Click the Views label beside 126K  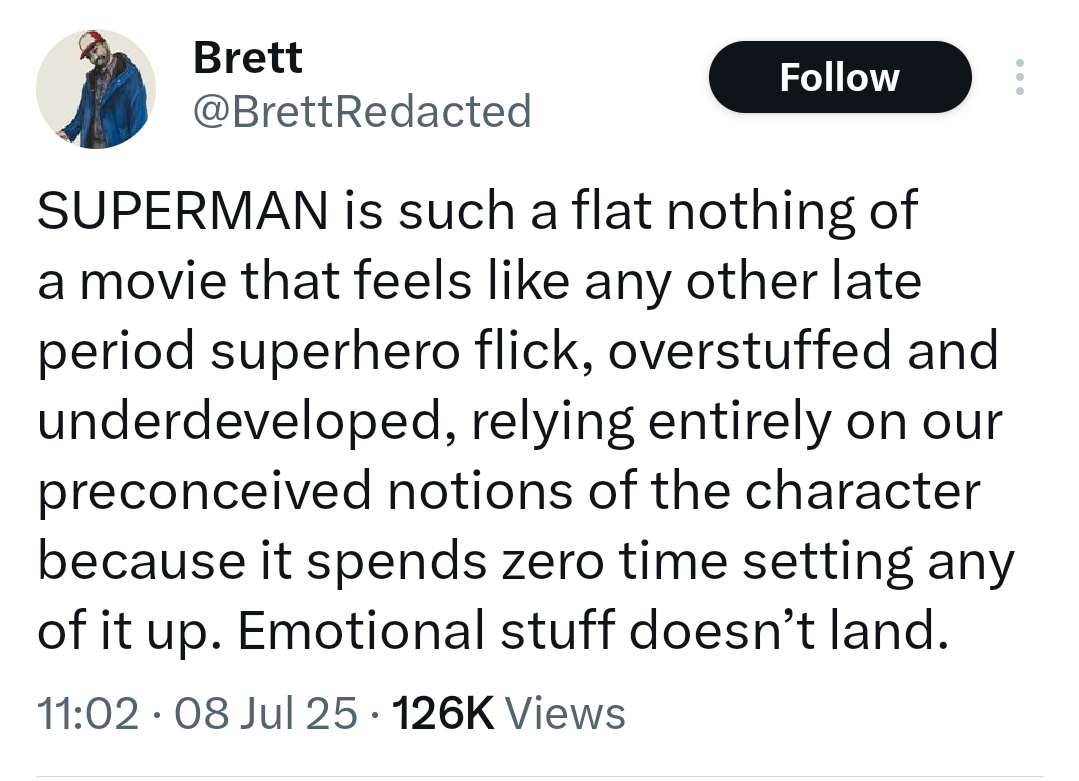565,713
